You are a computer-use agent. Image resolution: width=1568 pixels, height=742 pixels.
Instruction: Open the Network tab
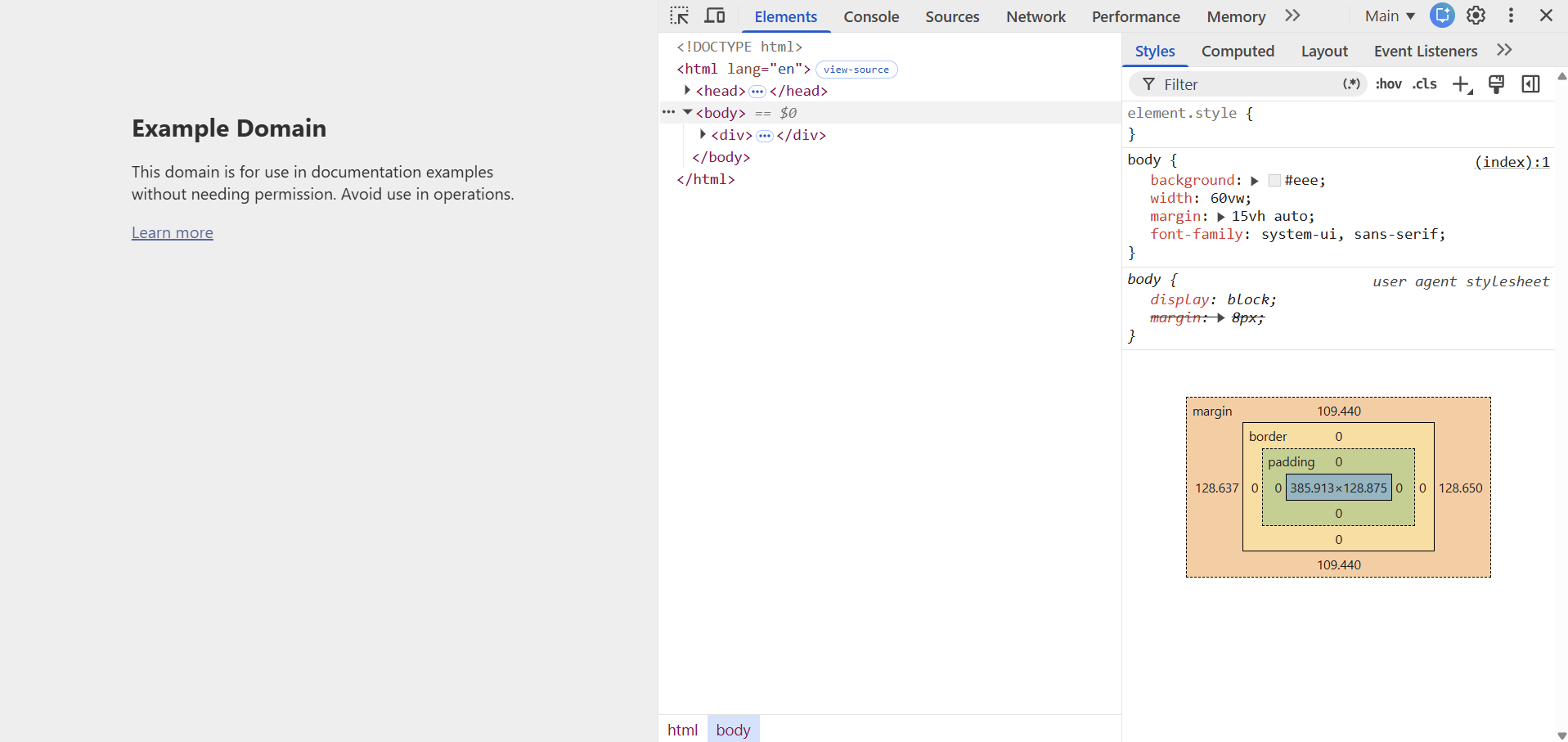(x=1036, y=16)
